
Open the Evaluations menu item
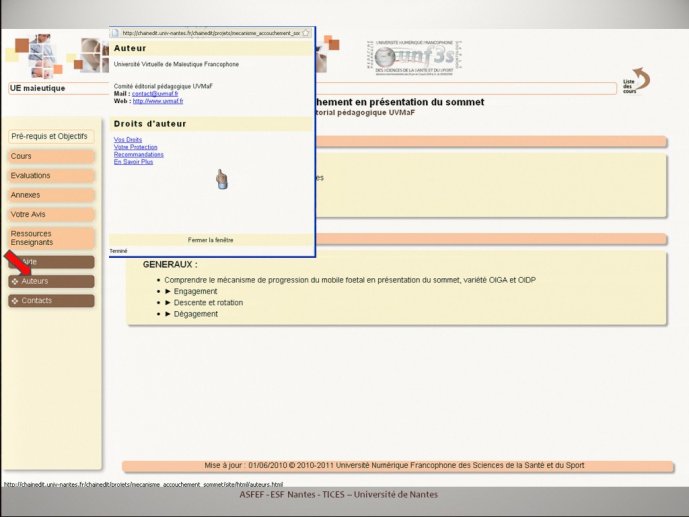[x=51, y=176]
